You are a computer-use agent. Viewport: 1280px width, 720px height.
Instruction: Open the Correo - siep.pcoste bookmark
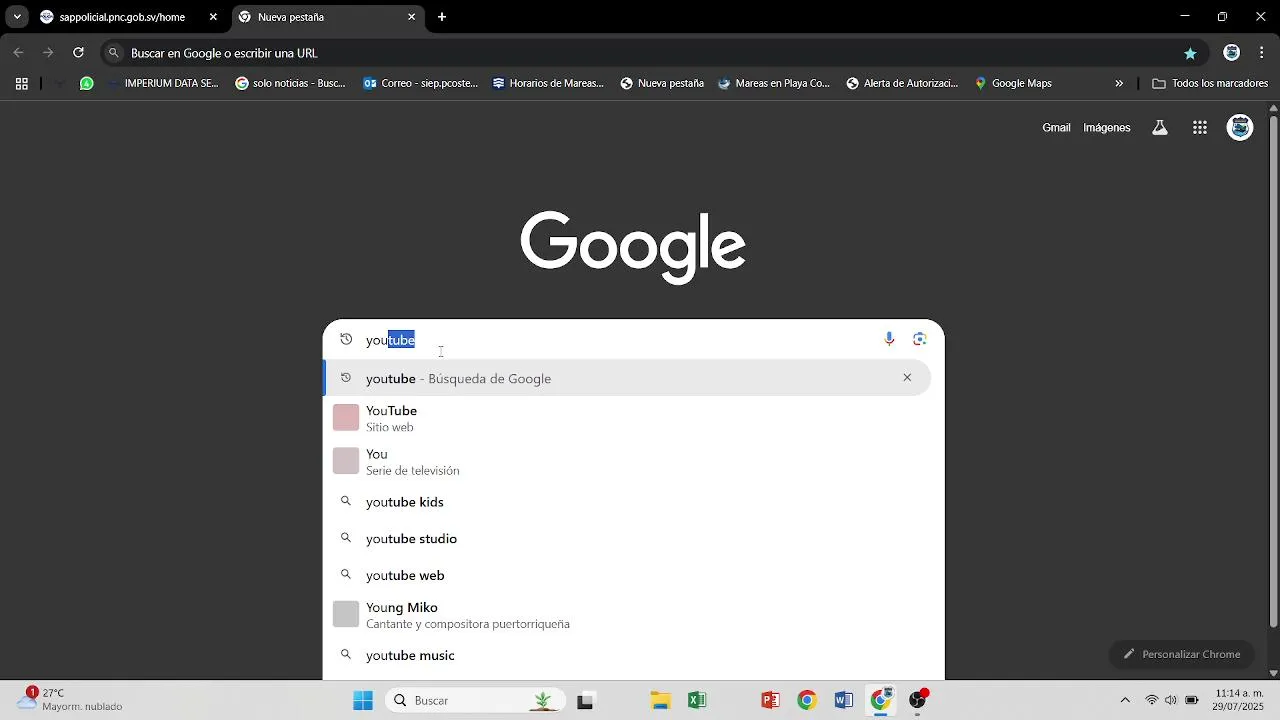[x=420, y=84]
